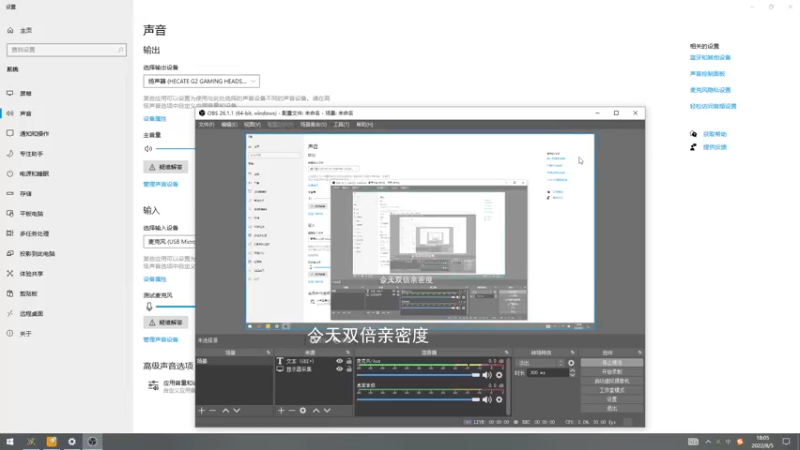Move the selected source down
Screen dimensions: 800x450
pos(327,411)
